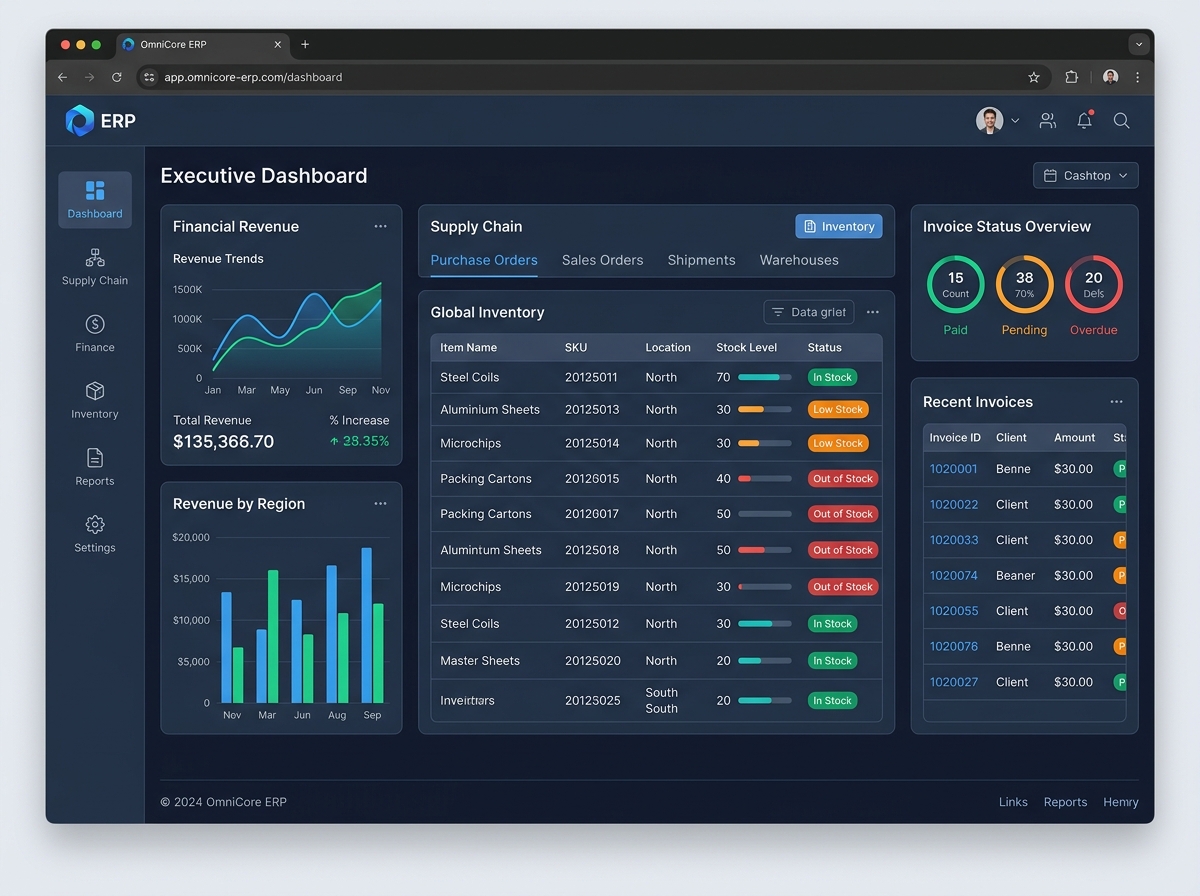Viewport: 1200px width, 896px height.
Task: Click the Hemry footer link
Action: coord(1121,802)
